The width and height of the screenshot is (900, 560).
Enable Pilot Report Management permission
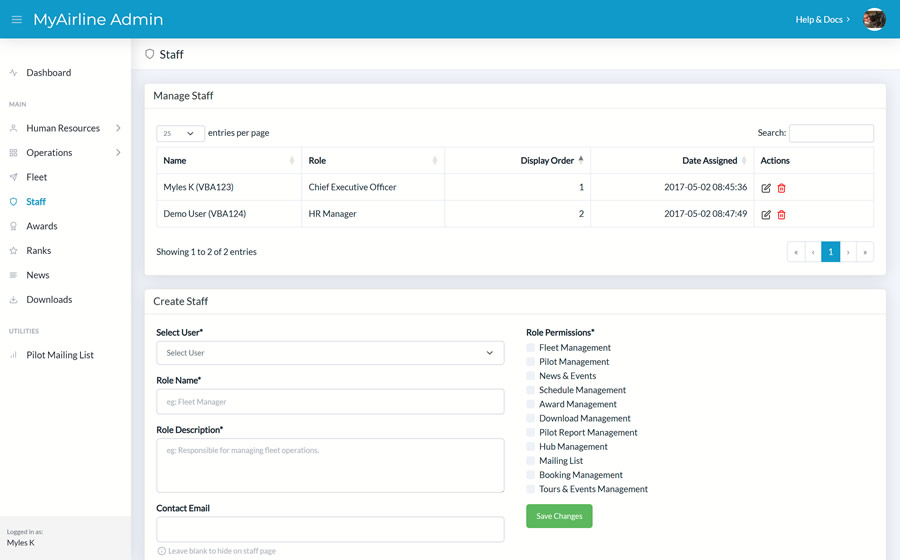[530, 433]
